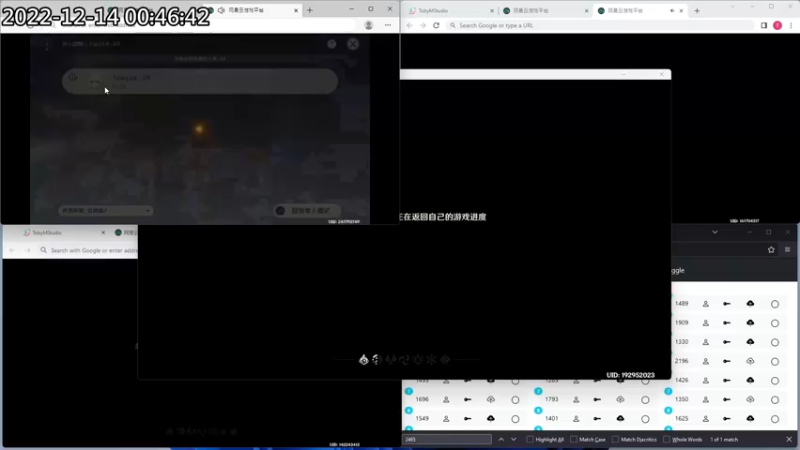Click the user icon in row 1489
This screenshot has height=450, width=800.
coord(706,304)
